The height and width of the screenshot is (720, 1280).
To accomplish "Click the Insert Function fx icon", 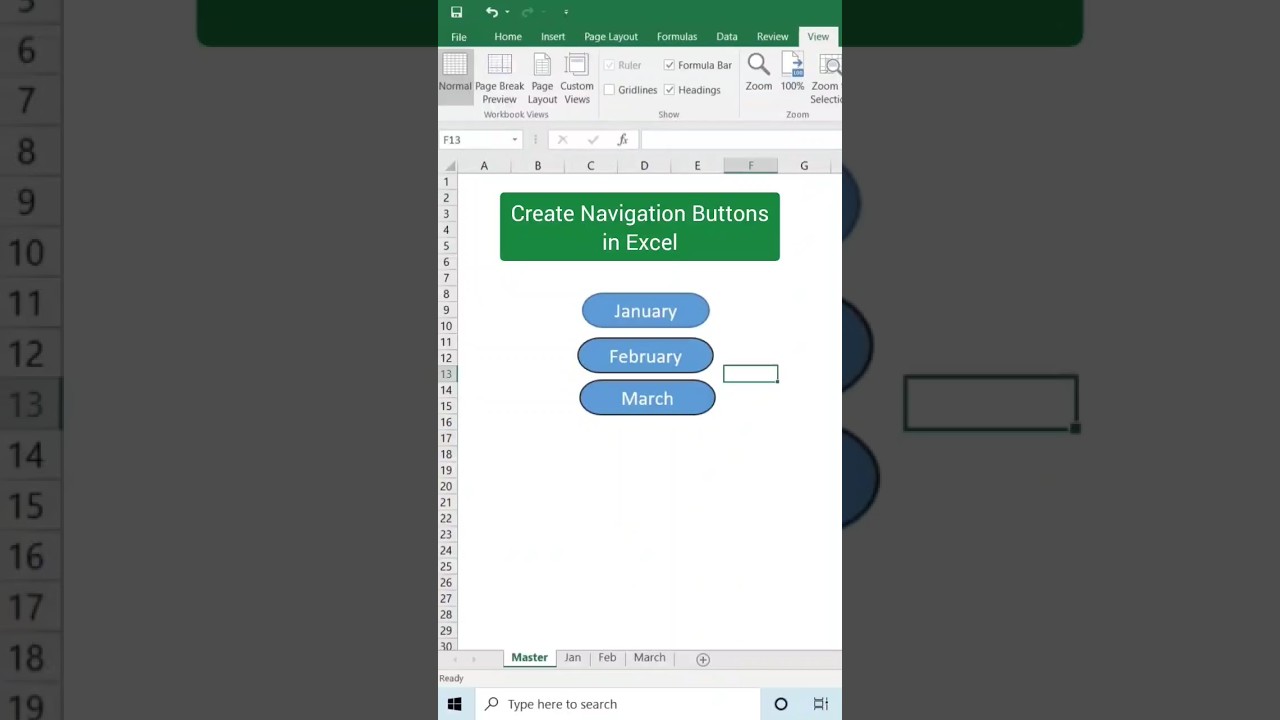I will click(x=622, y=140).
